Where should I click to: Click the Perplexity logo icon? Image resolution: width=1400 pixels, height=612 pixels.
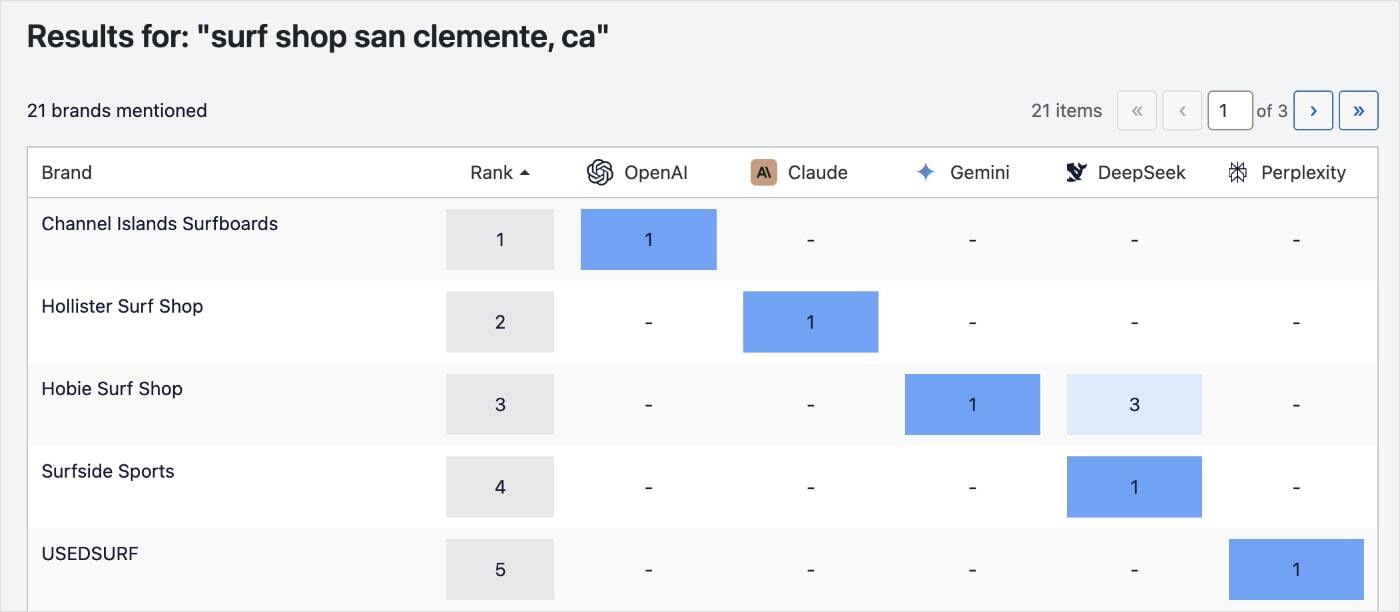tap(1238, 173)
